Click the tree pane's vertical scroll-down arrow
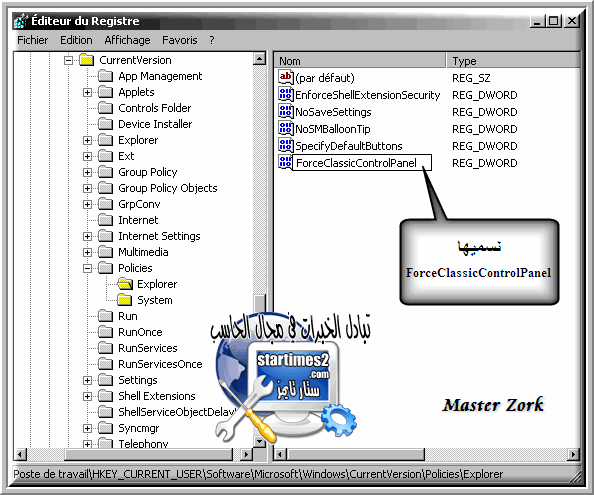Image resolution: width=594 pixels, height=495 pixels. pyautogui.click(x=259, y=442)
